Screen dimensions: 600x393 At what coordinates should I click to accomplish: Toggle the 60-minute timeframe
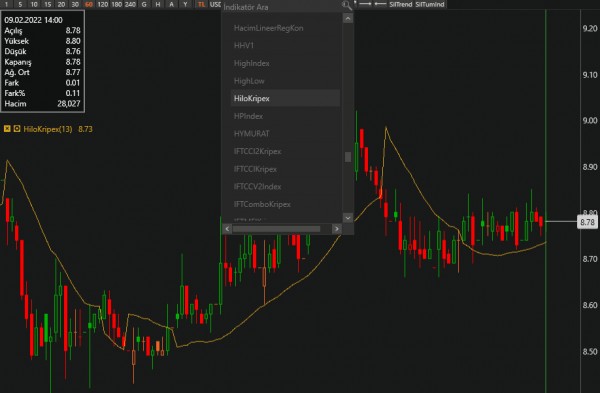[89, 5]
